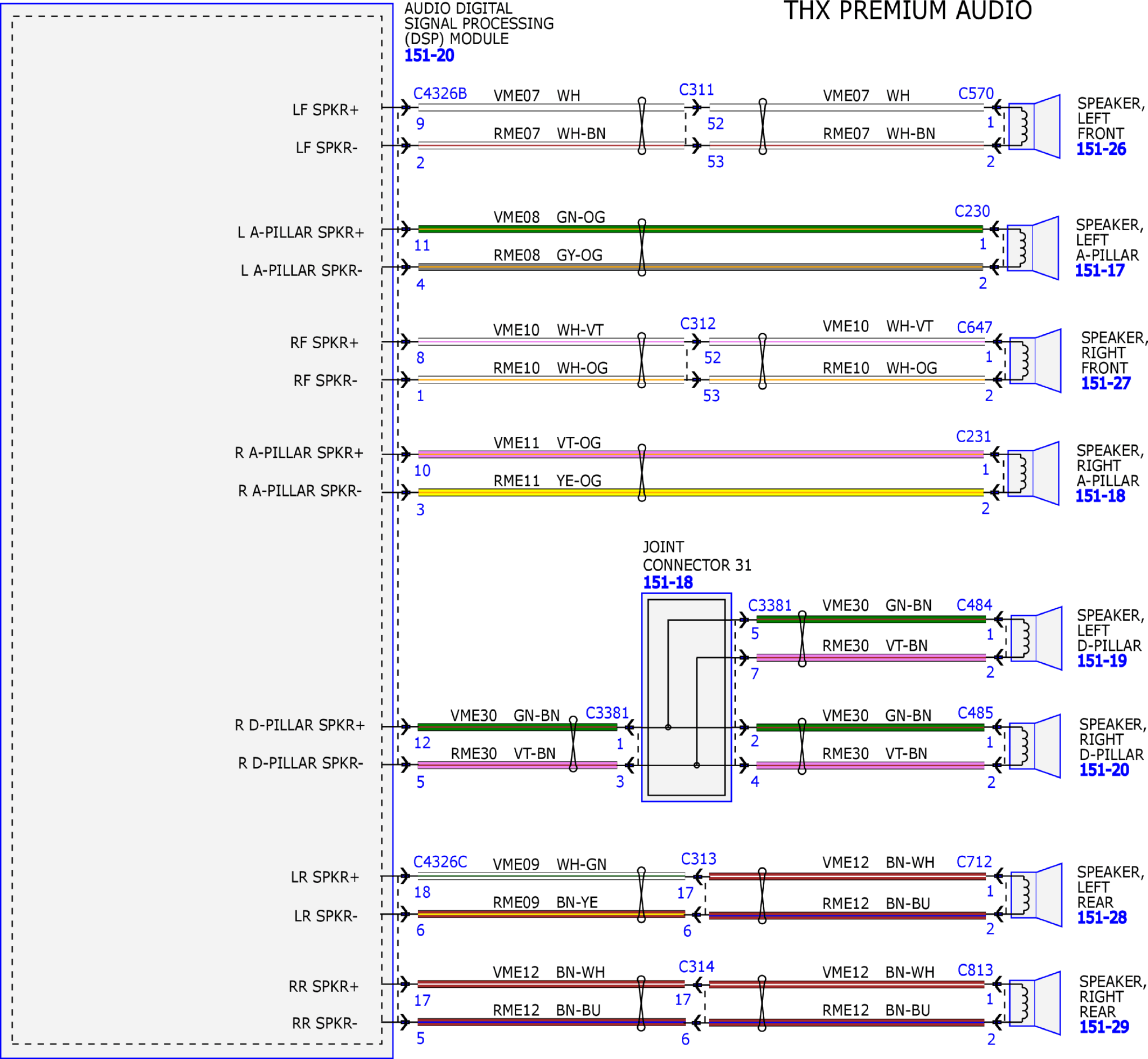Click the Joint Connector 31 box
1148x1059 pixels.
[686, 697]
